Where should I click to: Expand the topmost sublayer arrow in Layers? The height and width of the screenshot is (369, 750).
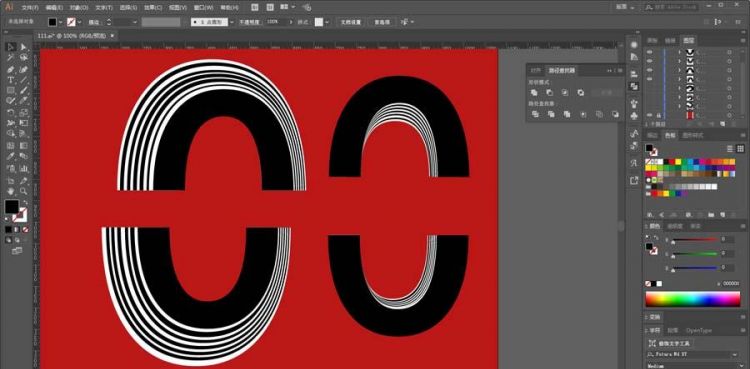679,52
